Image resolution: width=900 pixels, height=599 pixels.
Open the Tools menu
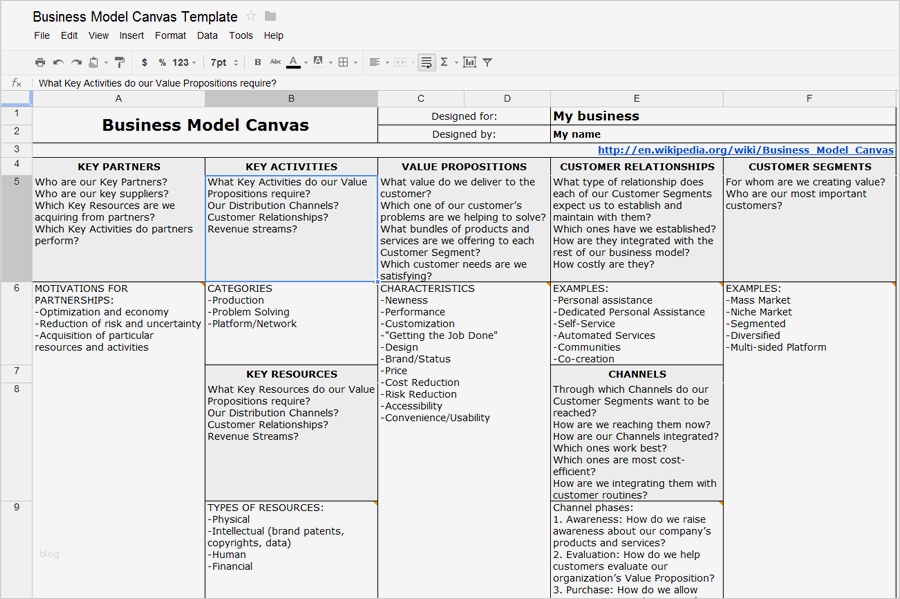(240, 36)
